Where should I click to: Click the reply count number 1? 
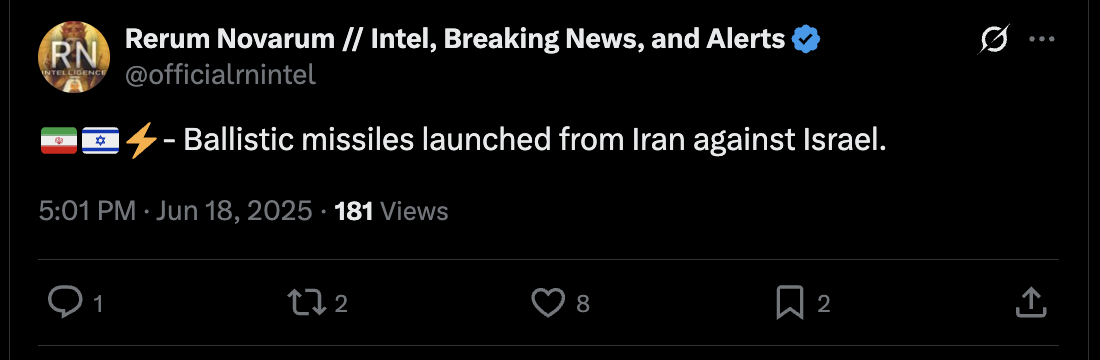click(98, 304)
